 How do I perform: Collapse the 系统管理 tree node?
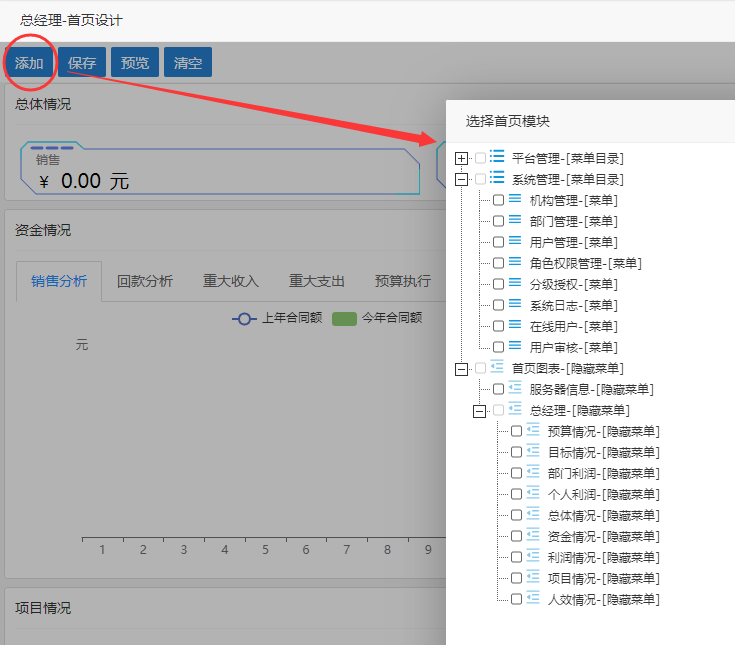click(461, 179)
